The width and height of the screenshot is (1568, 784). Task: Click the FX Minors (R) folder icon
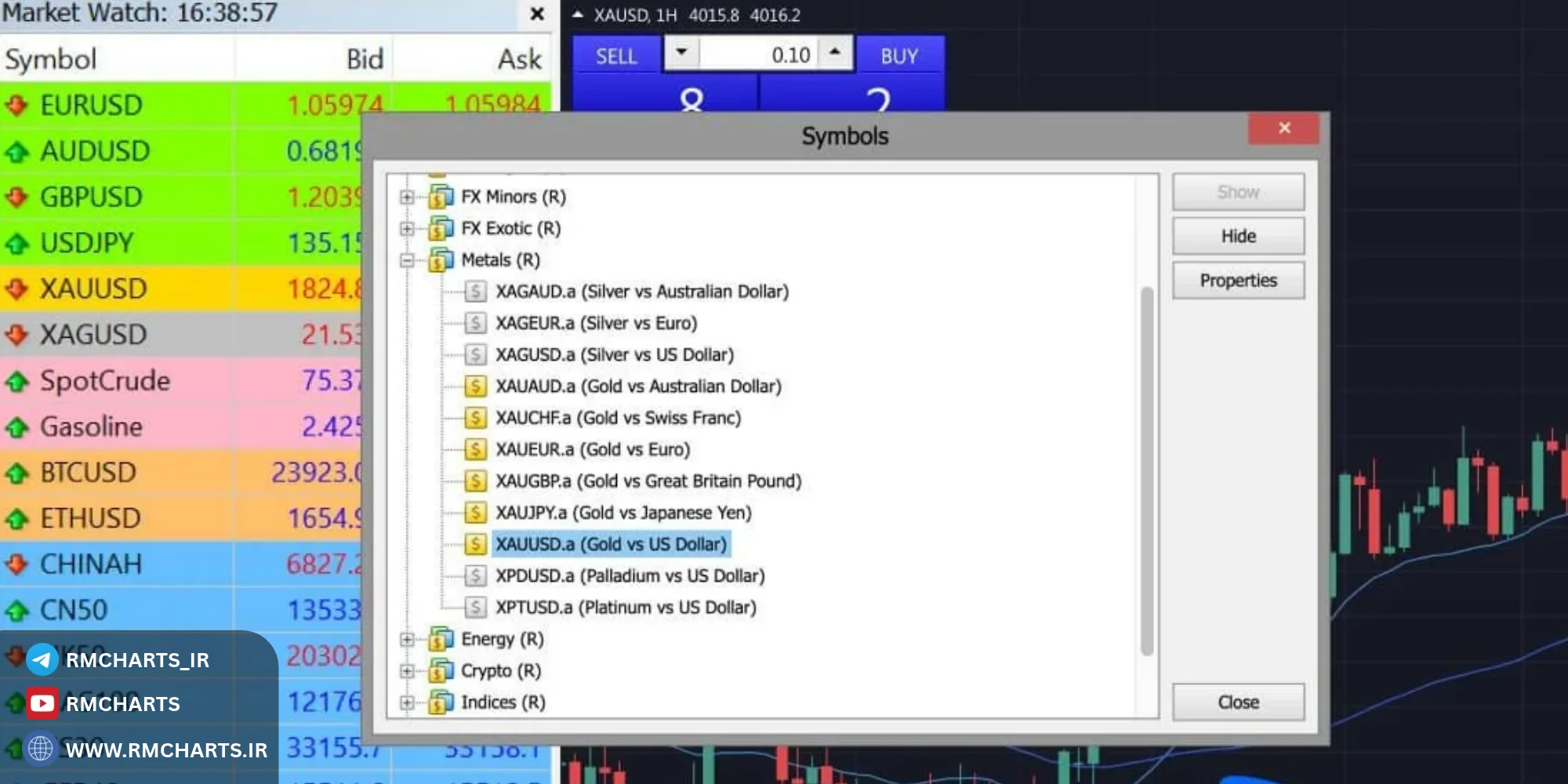point(441,197)
